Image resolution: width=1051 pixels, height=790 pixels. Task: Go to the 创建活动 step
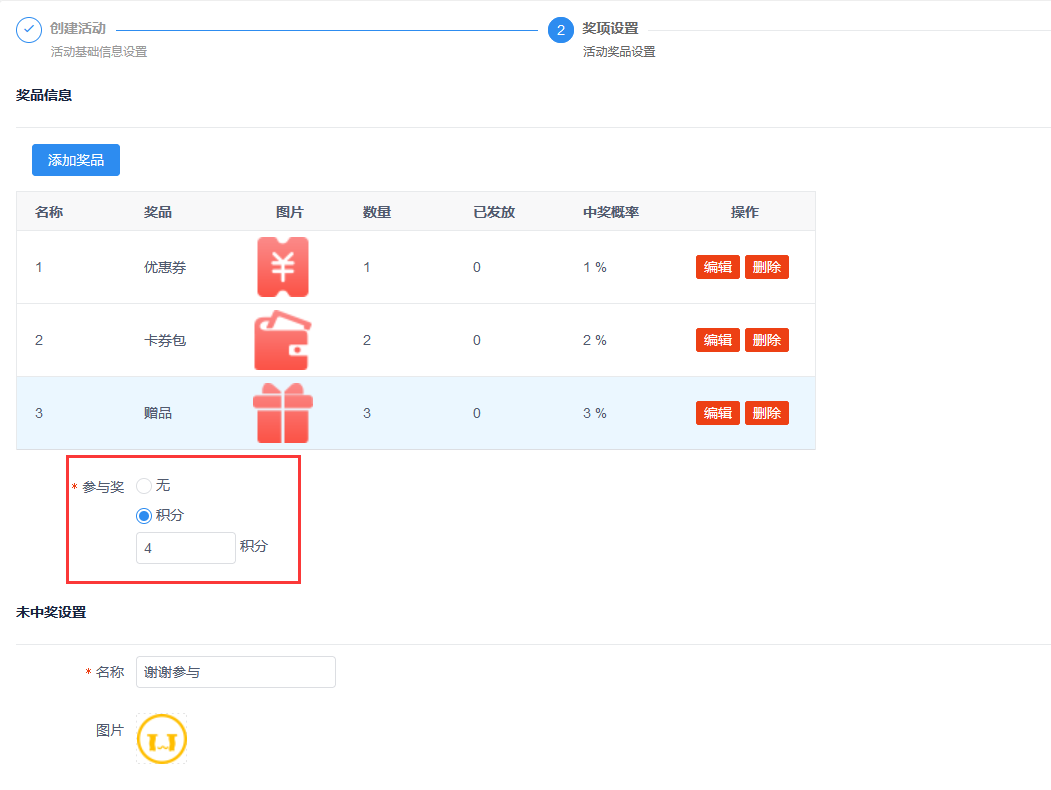click(78, 29)
